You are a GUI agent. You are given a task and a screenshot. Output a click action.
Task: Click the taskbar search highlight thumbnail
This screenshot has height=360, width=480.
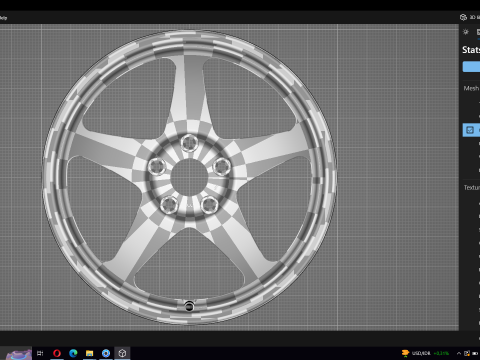(x=19, y=354)
